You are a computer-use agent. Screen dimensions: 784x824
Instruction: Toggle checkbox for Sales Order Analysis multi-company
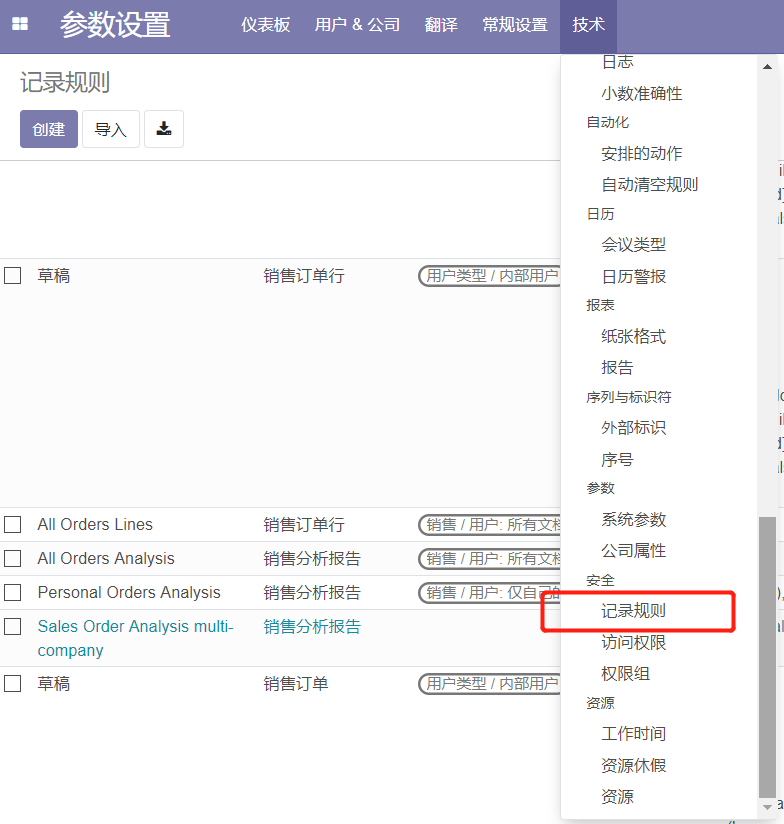[x=13, y=627]
